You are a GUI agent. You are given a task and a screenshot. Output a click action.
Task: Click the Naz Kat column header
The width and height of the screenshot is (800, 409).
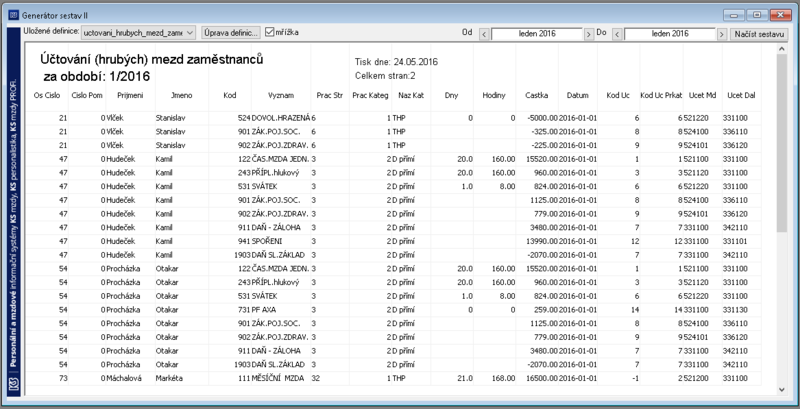[x=411, y=95]
